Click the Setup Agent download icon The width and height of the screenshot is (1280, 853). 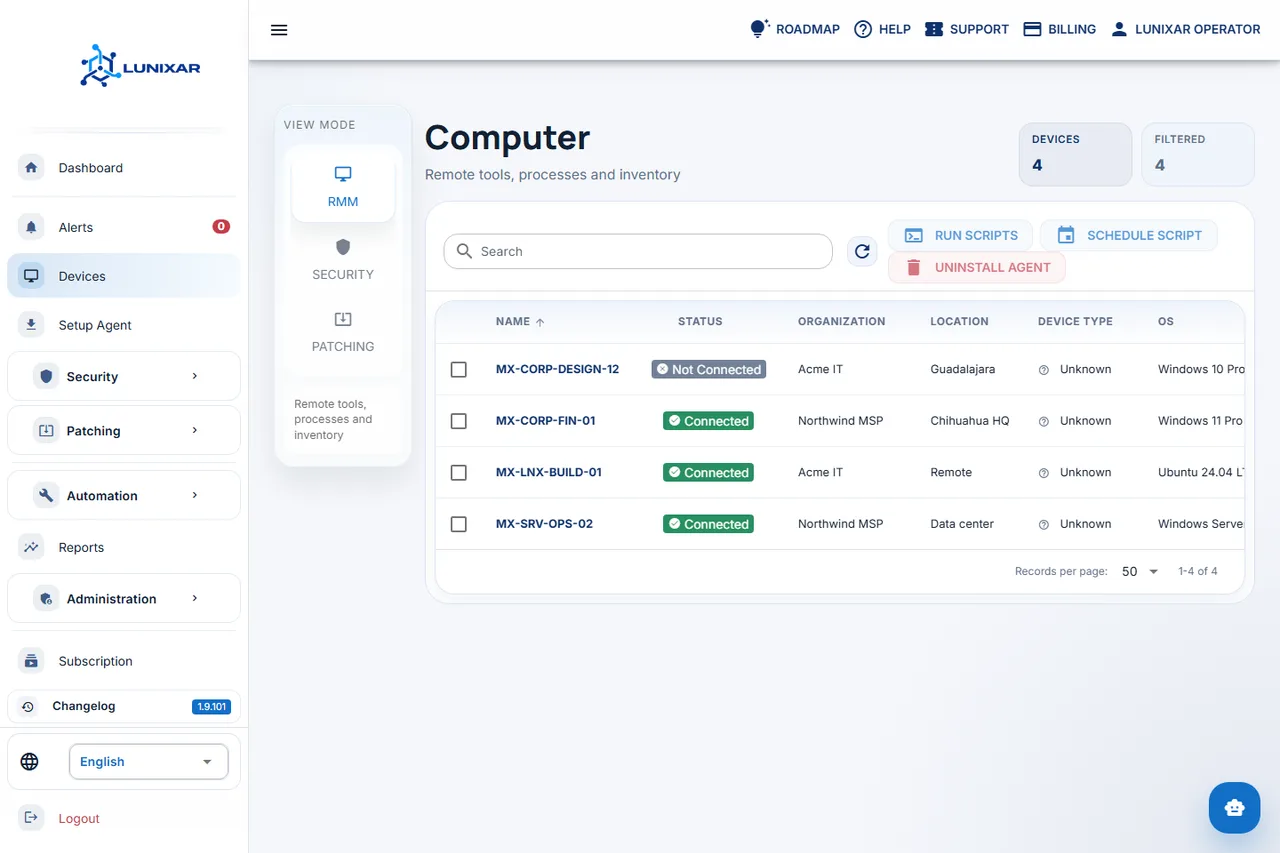coord(31,324)
